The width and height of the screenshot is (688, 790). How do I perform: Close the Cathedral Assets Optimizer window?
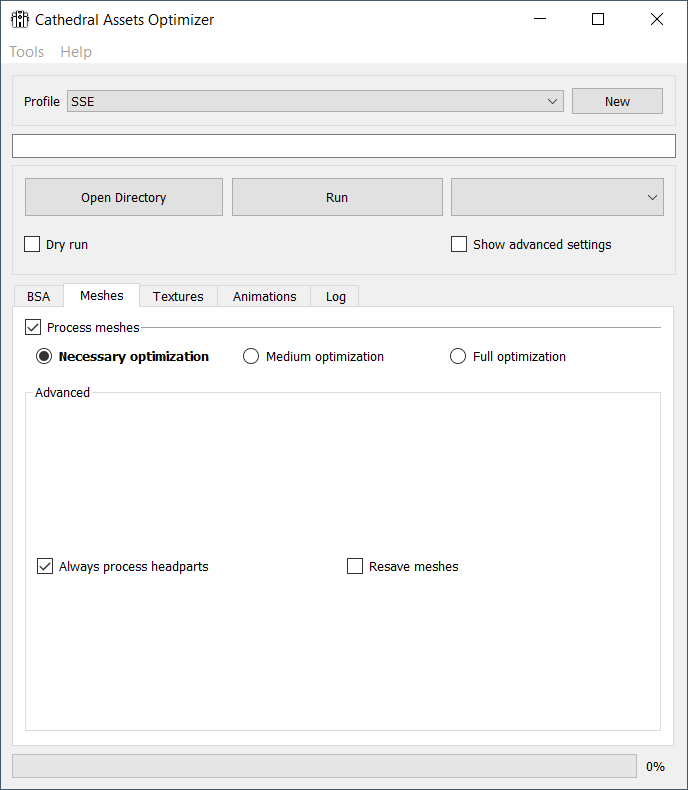657,19
